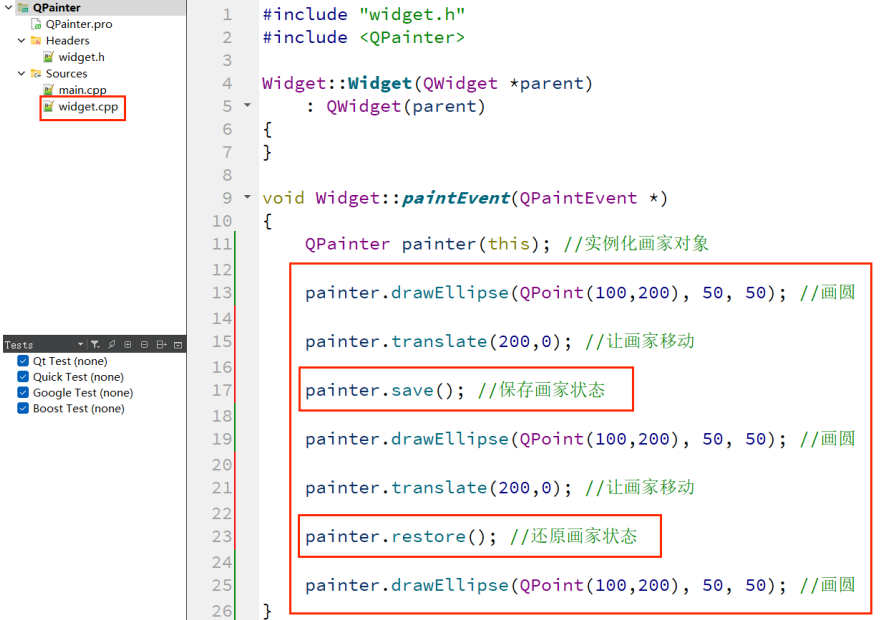Click the widget.h header file icon
The image size is (892, 620).
tap(48, 57)
